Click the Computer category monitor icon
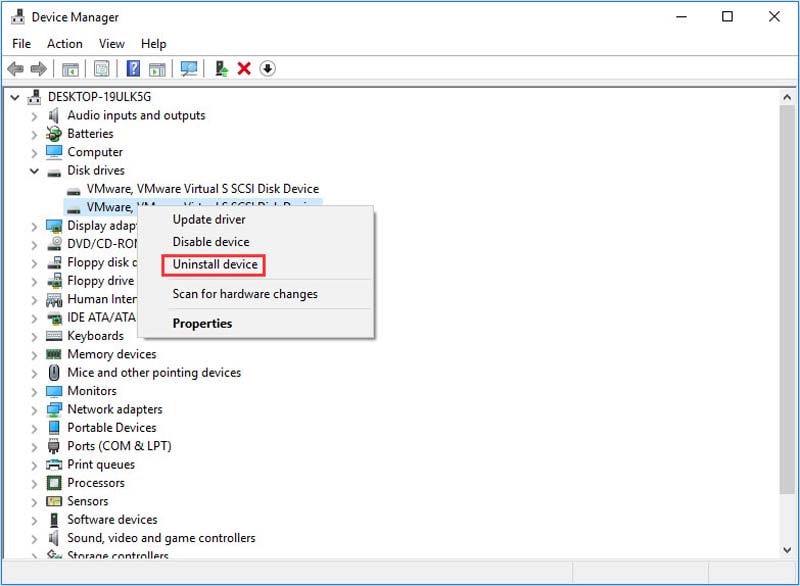The width and height of the screenshot is (800, 586). [54, 152]
